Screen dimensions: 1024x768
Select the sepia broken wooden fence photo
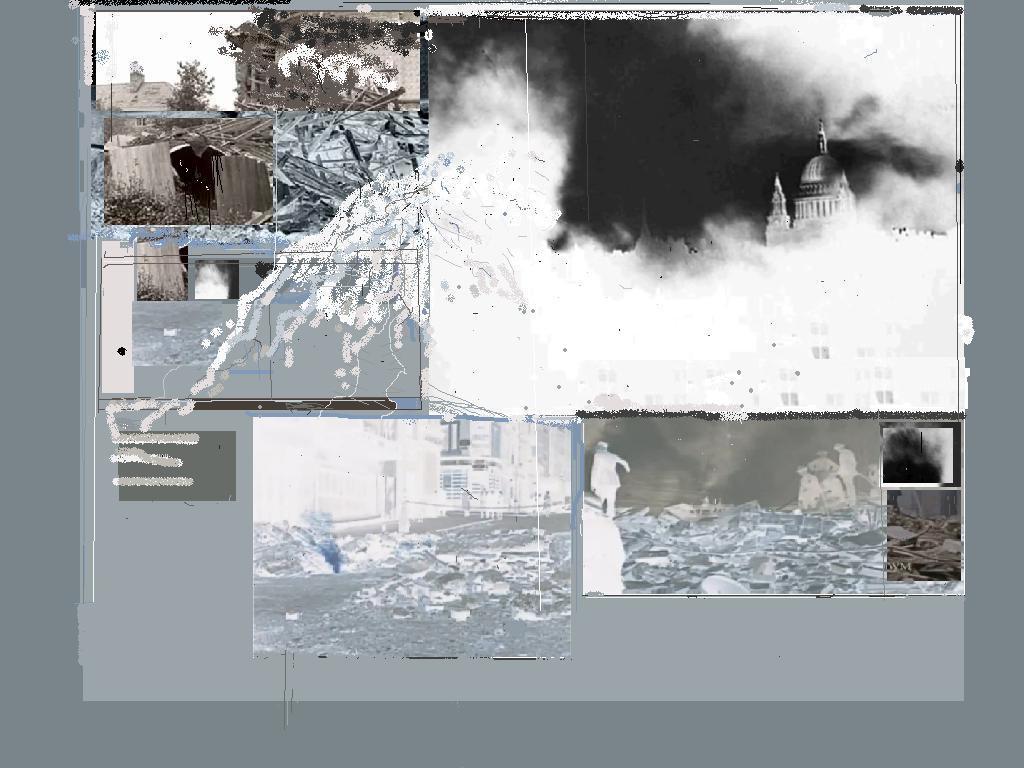pyautogui.click(x=188, y=172)
